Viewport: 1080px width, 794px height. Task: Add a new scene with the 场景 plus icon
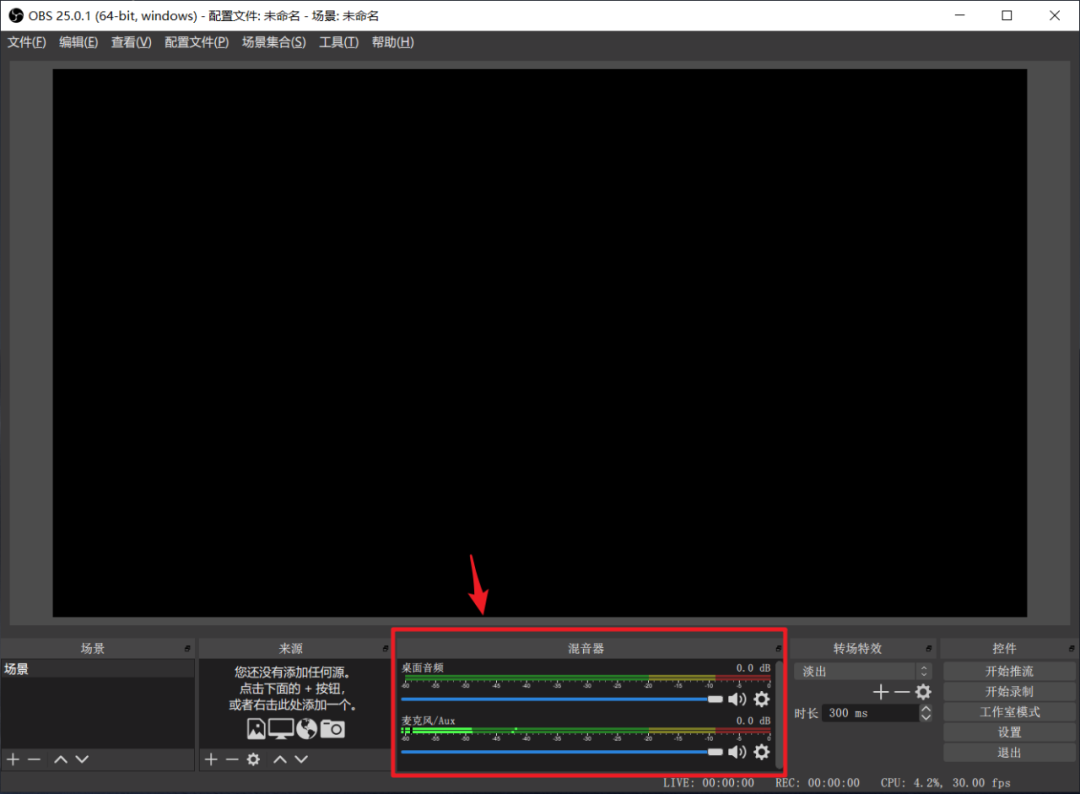point(13,759)
